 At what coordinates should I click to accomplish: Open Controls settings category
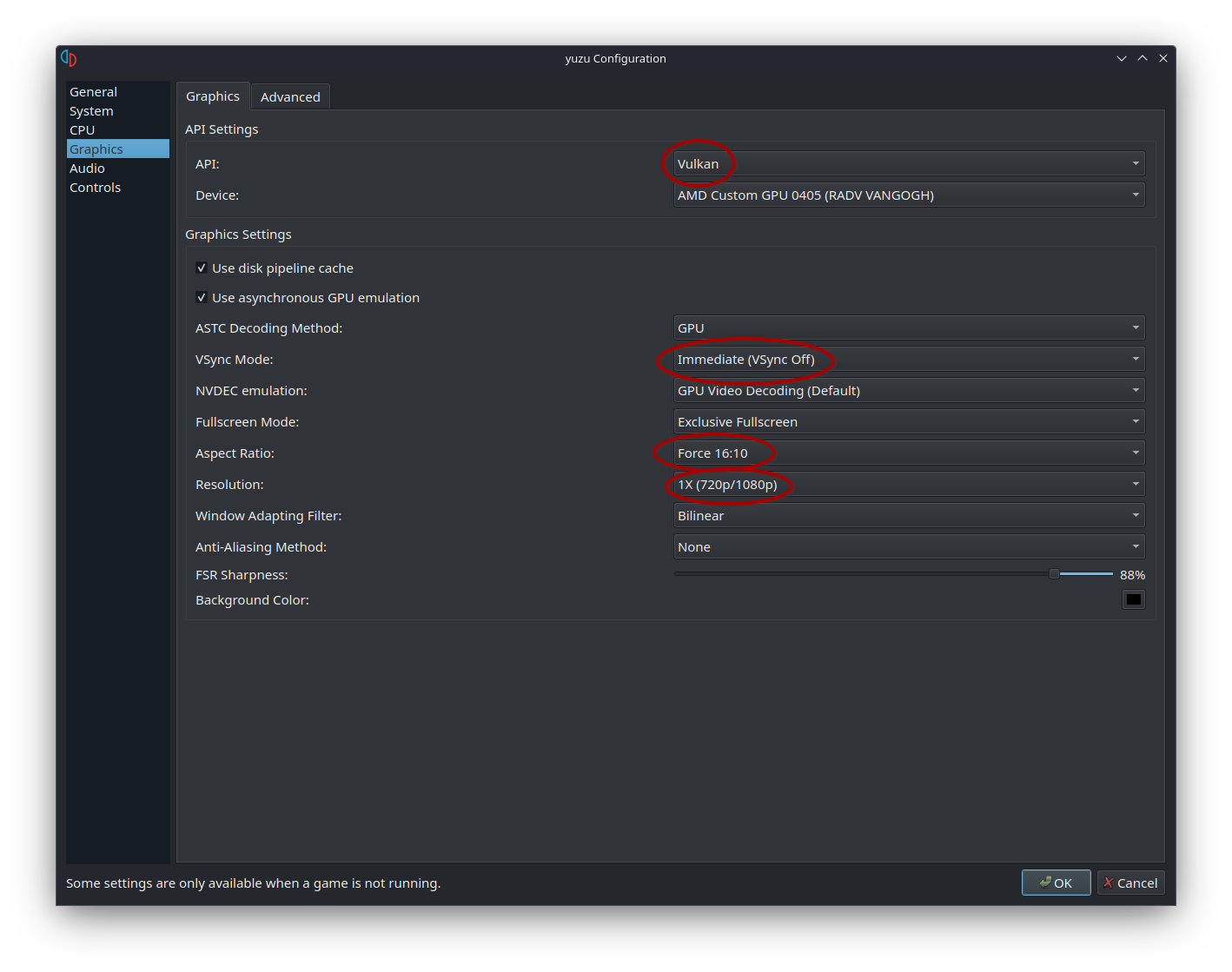(x=117, y=188)
